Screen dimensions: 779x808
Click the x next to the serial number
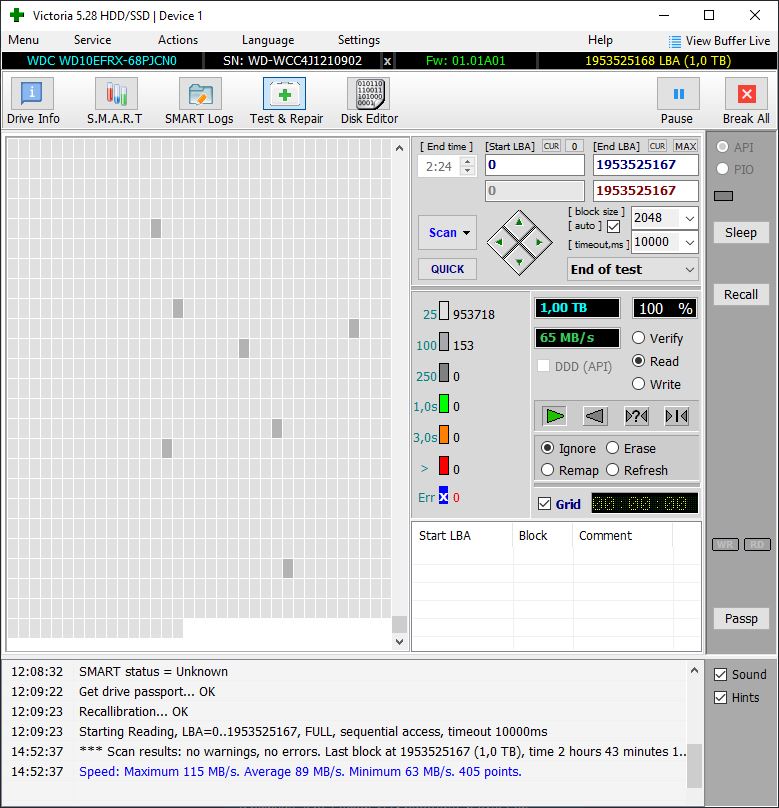pos(387,61)
